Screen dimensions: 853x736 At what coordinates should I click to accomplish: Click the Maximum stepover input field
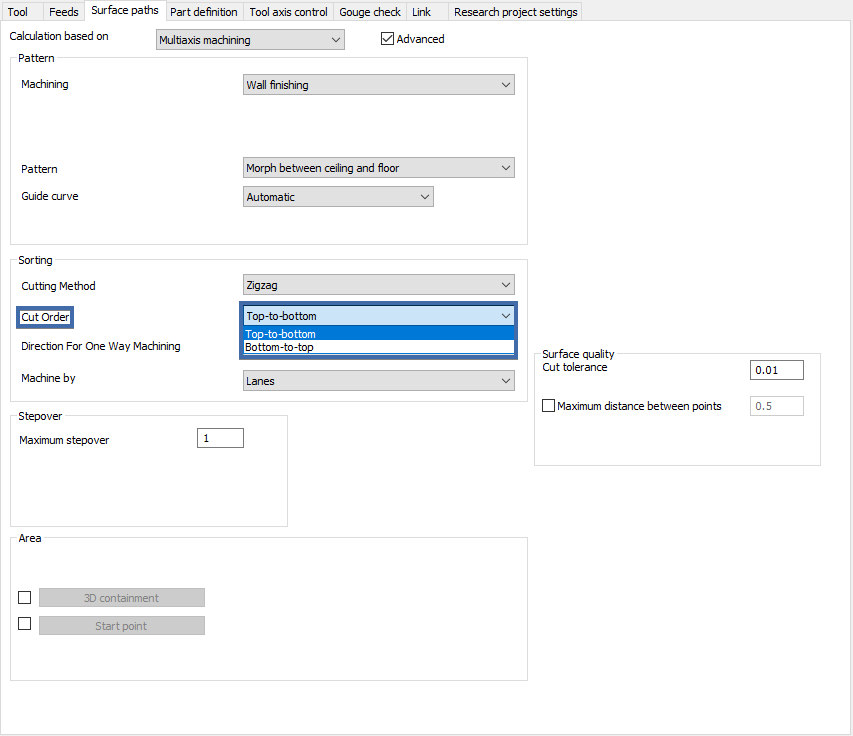point(220,438)
